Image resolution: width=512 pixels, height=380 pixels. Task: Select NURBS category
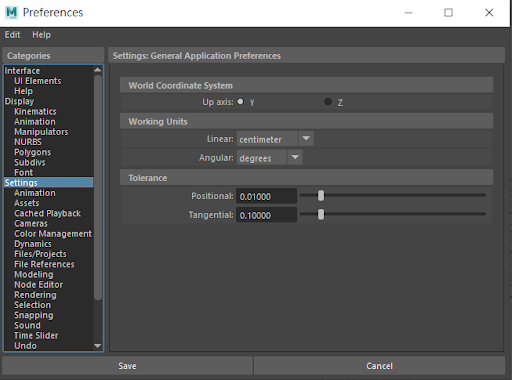(x=28, y=142)
